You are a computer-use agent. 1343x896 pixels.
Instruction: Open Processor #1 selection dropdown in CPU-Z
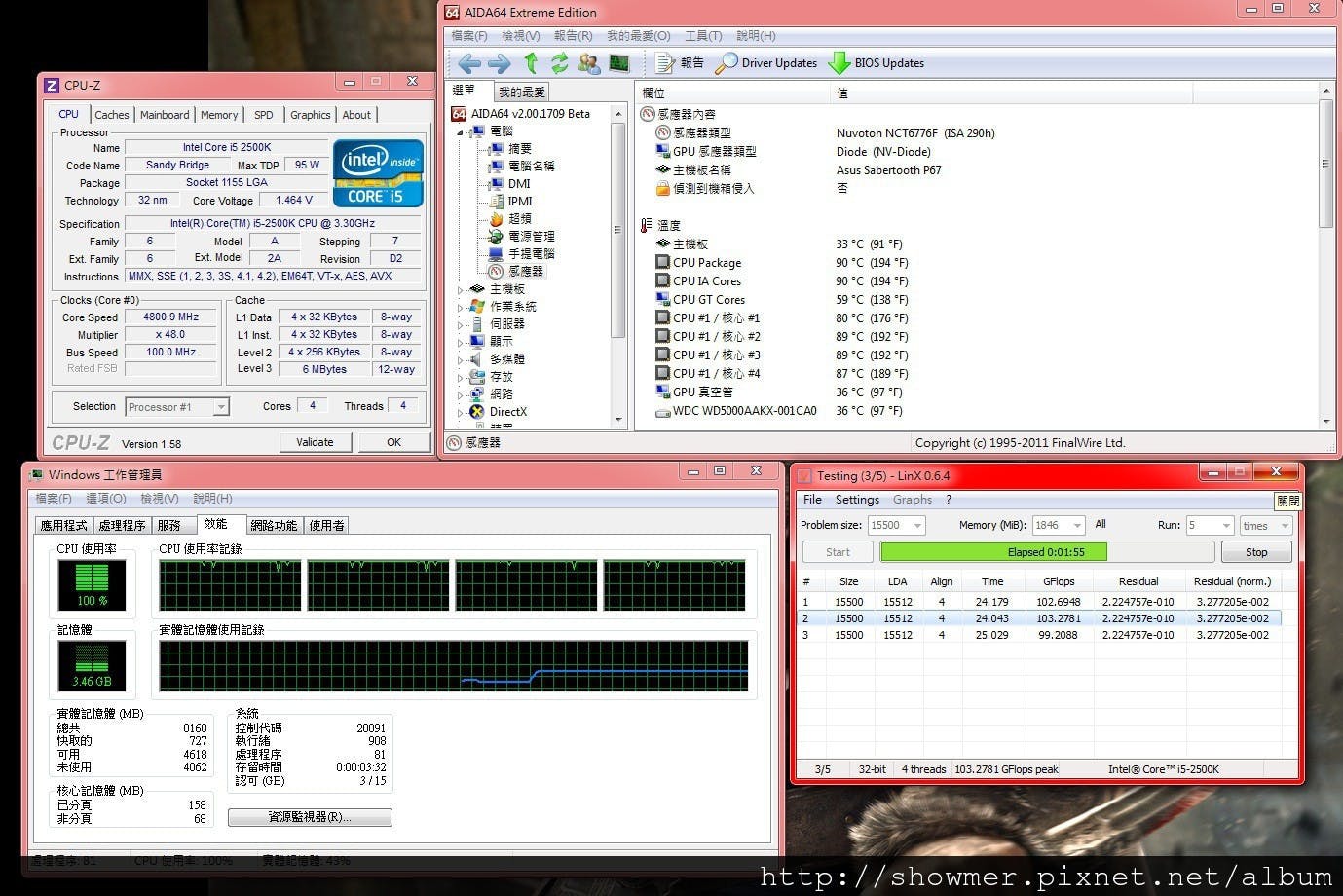(x=176, y=407)
